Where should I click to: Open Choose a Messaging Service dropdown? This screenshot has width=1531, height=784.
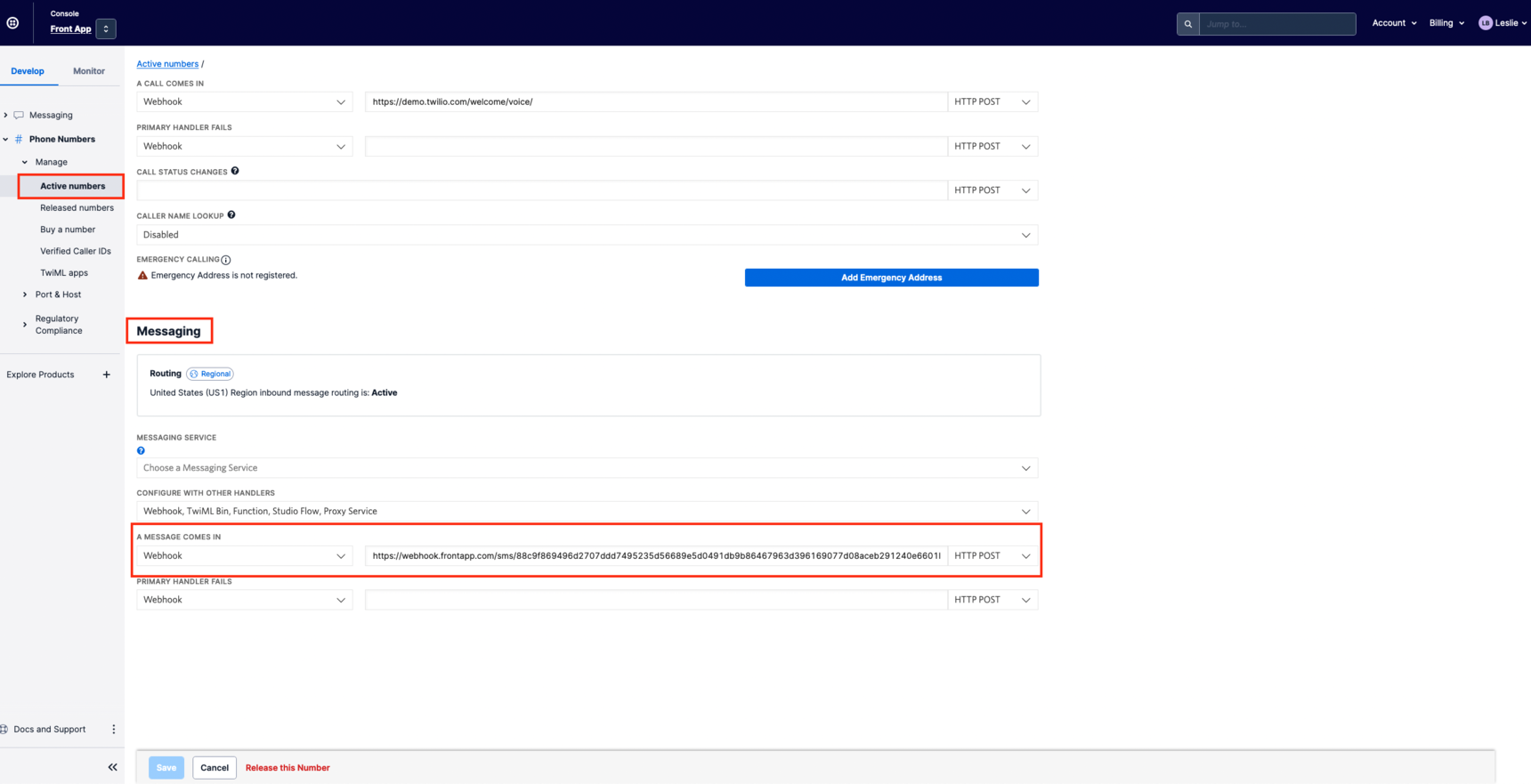click(587, 468)
